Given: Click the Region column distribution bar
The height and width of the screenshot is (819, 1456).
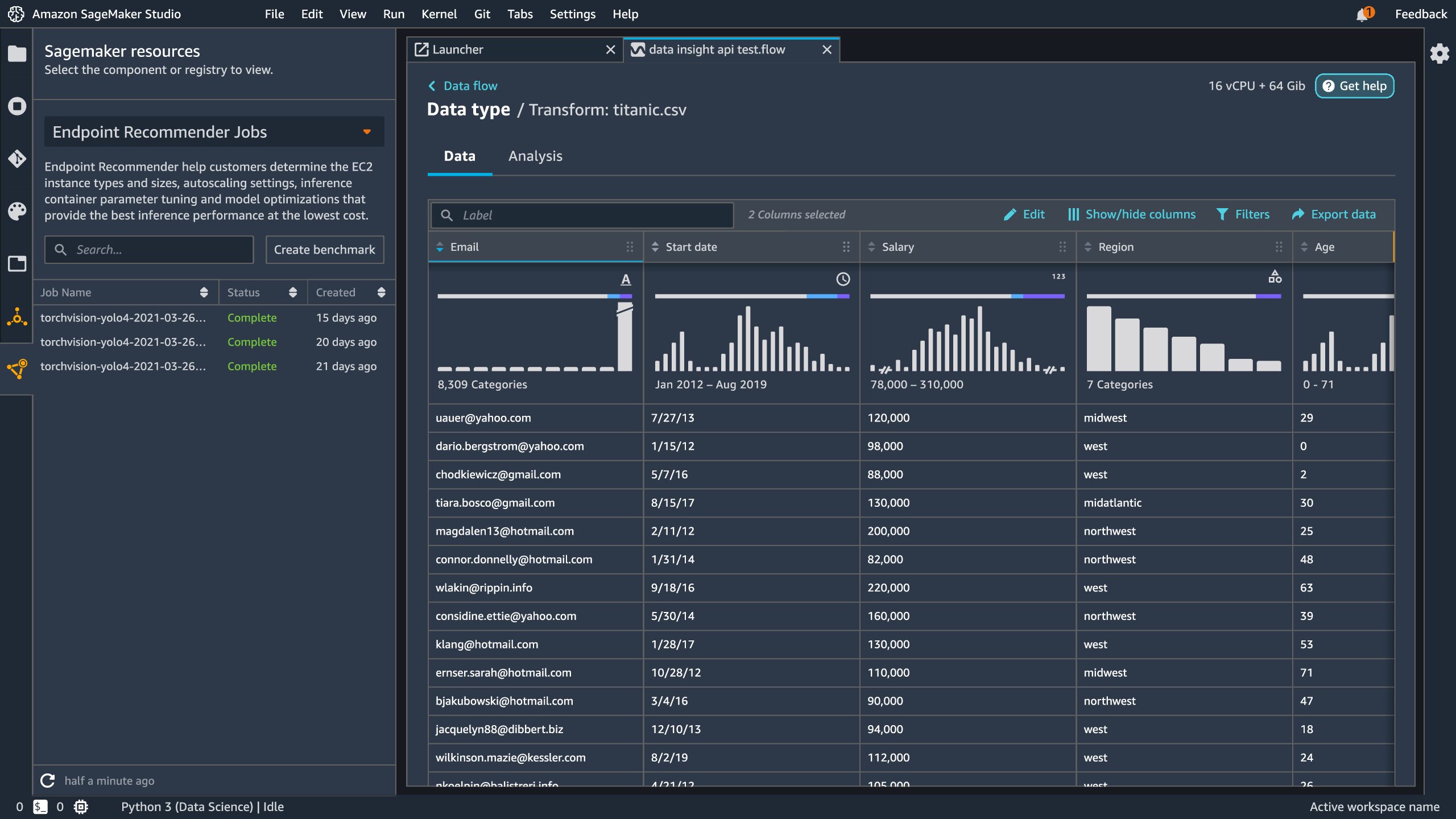Looking at the screenshot, I should 1183,296.
